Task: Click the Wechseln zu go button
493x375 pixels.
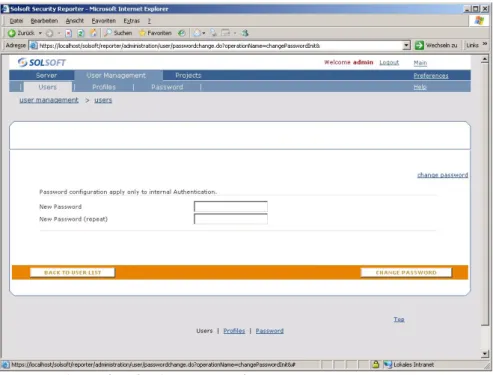Action: pos(436,45)
